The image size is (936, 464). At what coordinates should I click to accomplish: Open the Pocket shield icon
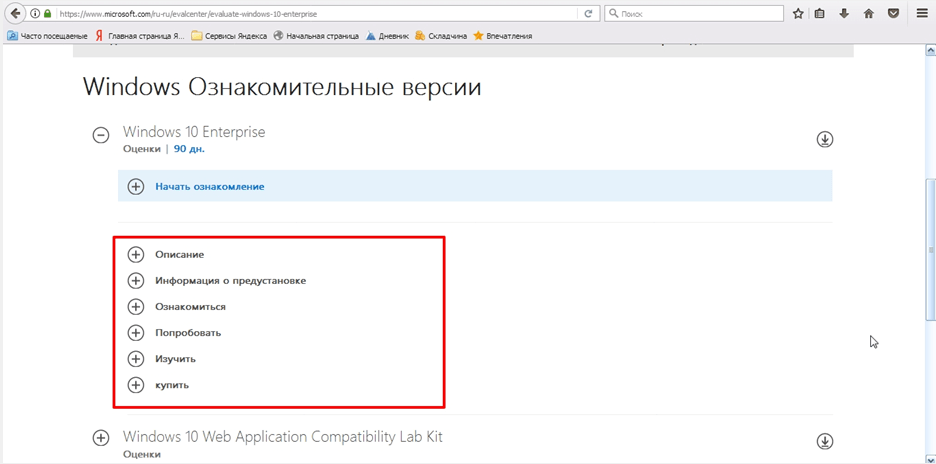point(893,14)
